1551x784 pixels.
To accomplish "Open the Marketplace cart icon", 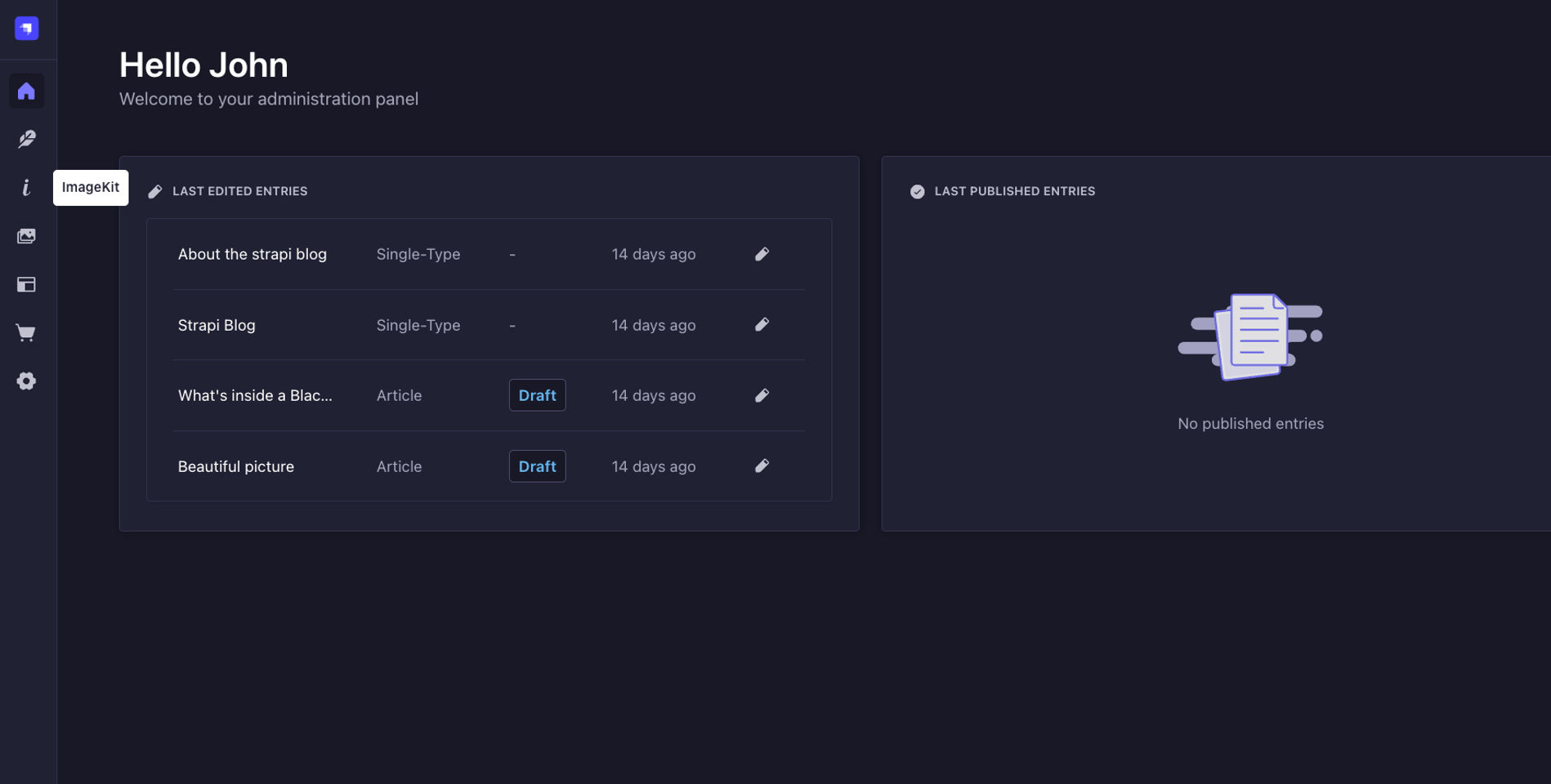I will 27,332.
